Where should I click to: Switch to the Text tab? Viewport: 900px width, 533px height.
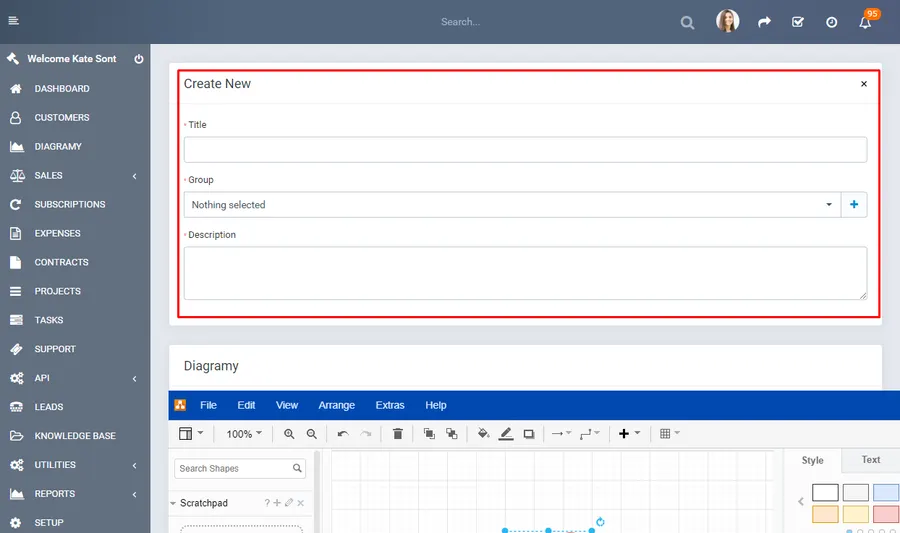click(x=871, y=460)
